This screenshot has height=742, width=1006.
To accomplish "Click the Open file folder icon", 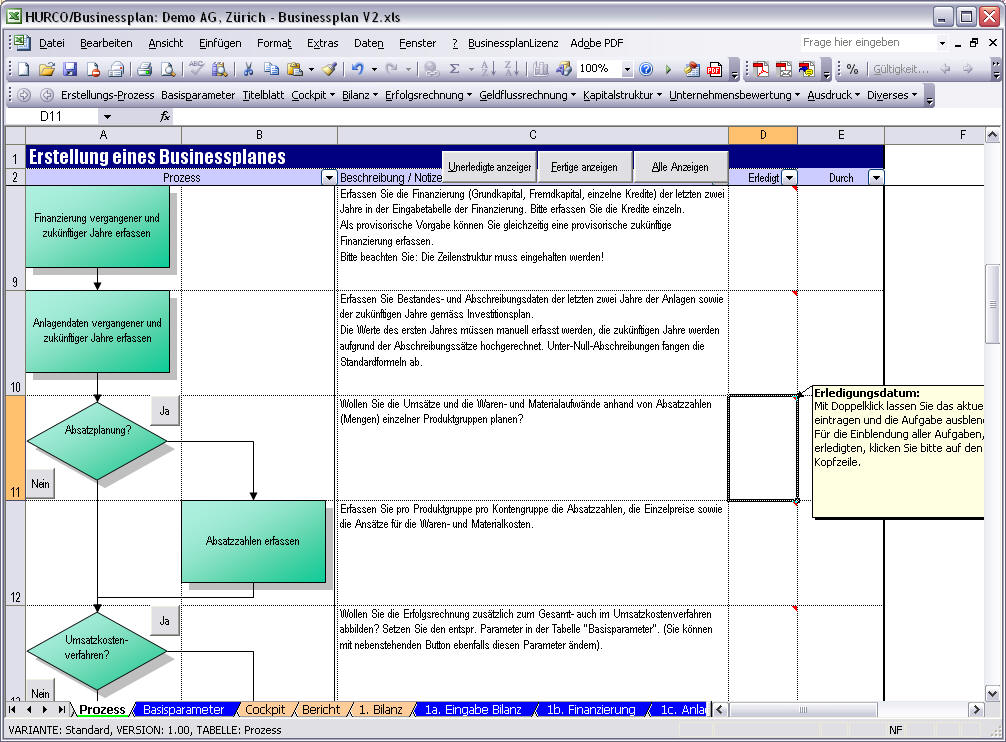I will pos(46,69).
